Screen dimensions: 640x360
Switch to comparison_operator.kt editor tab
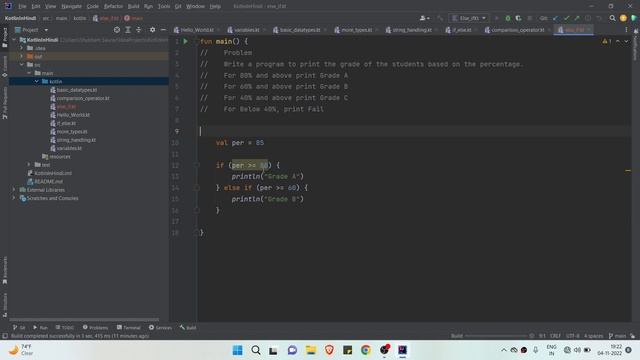518,30
